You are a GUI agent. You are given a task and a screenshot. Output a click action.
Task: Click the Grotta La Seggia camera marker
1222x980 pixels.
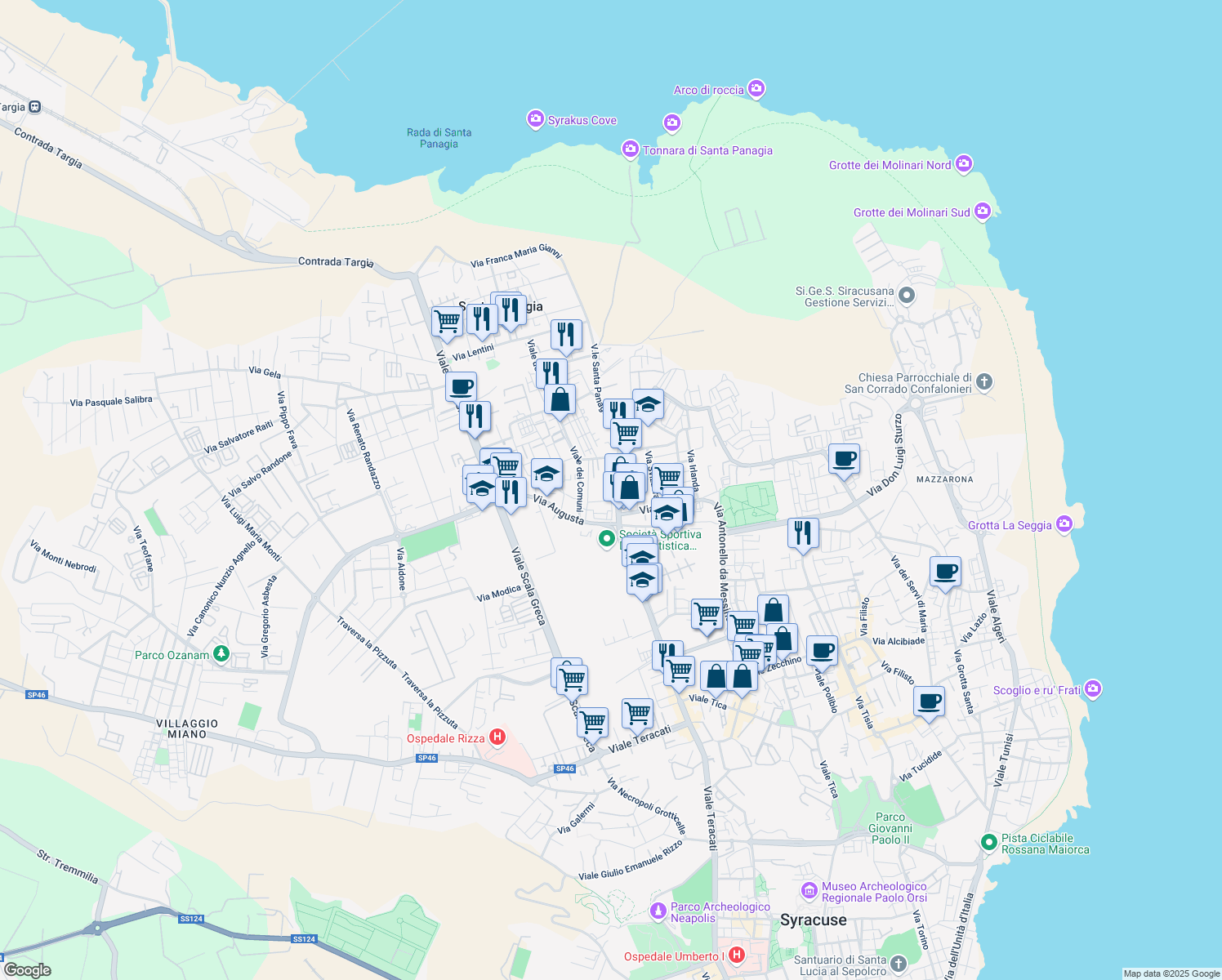(1064, 524)
